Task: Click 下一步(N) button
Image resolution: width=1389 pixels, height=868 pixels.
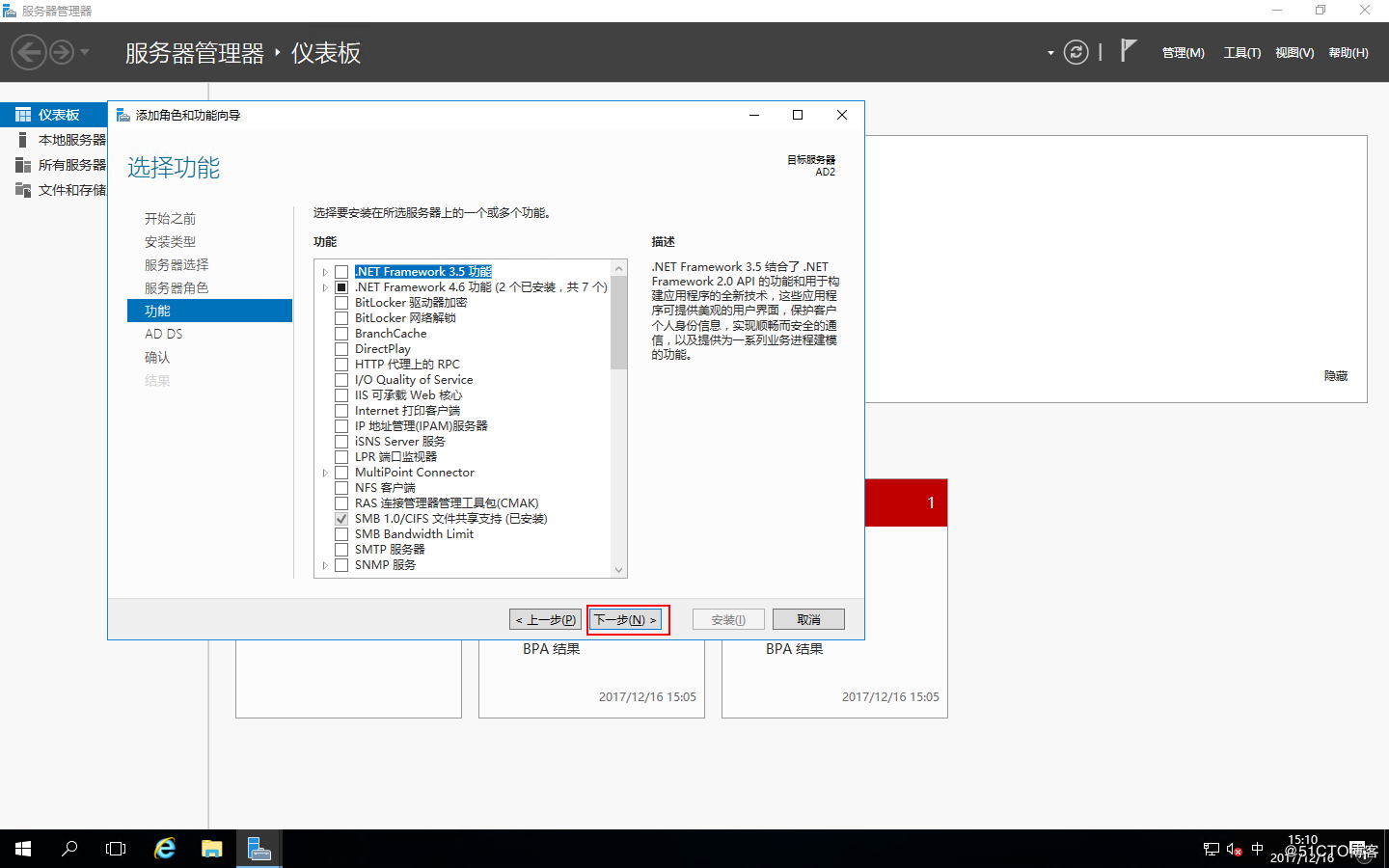Action: 626,619
